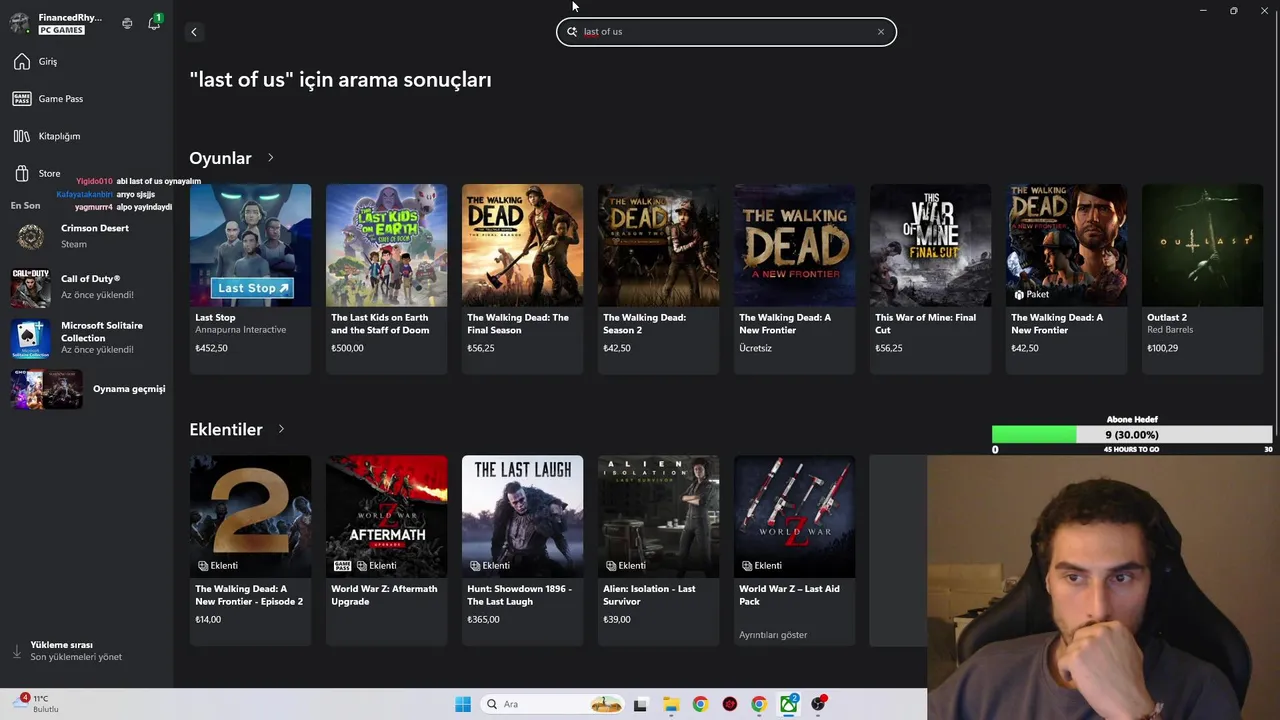The height and width of the screenshot is (720, 1280).
Task: Open Alien: Isolation Last Survivor cover
Action: [x=658, y=516]
